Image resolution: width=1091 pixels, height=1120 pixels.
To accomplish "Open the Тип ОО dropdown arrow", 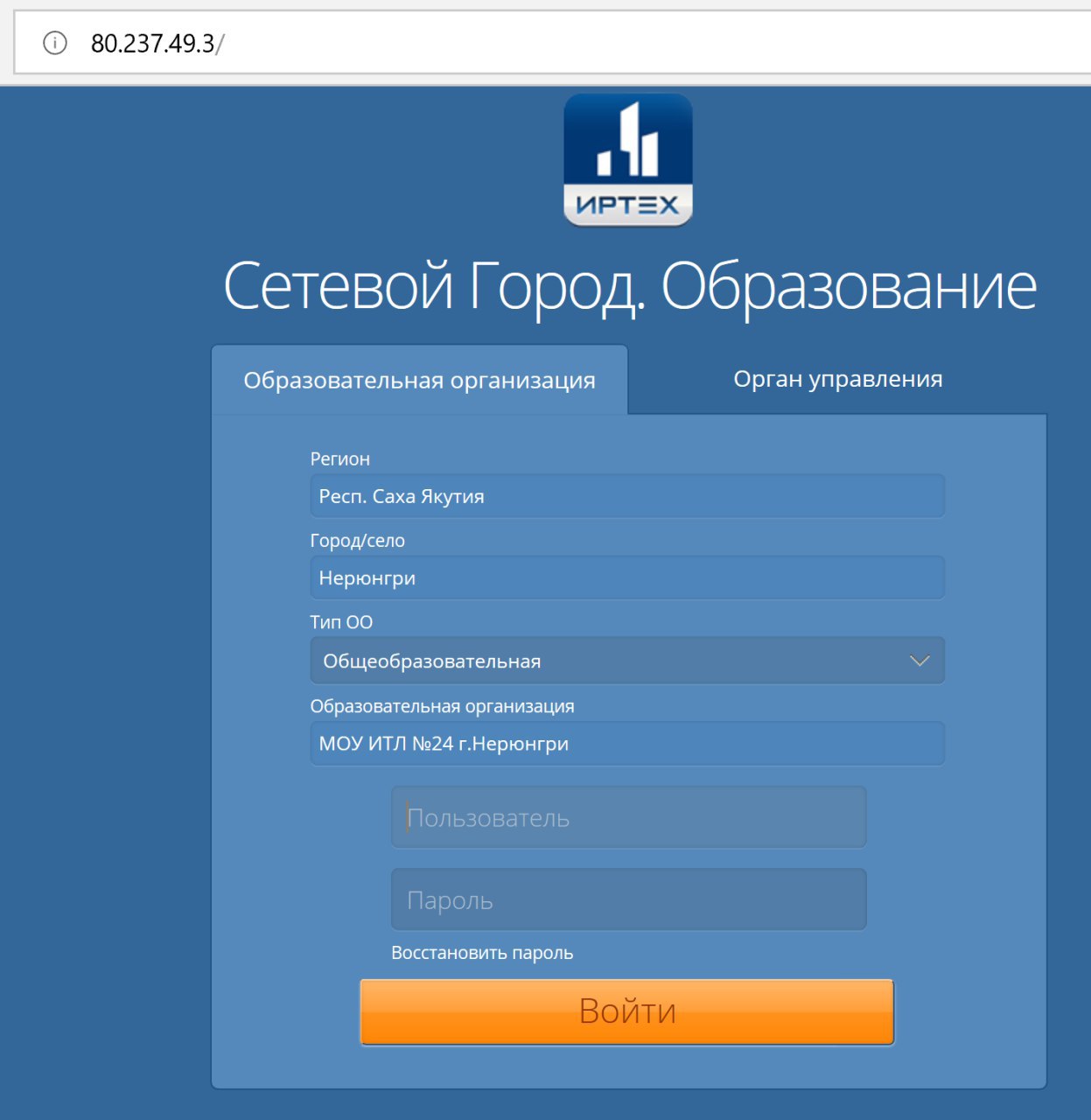I will [x=920, y=661].
